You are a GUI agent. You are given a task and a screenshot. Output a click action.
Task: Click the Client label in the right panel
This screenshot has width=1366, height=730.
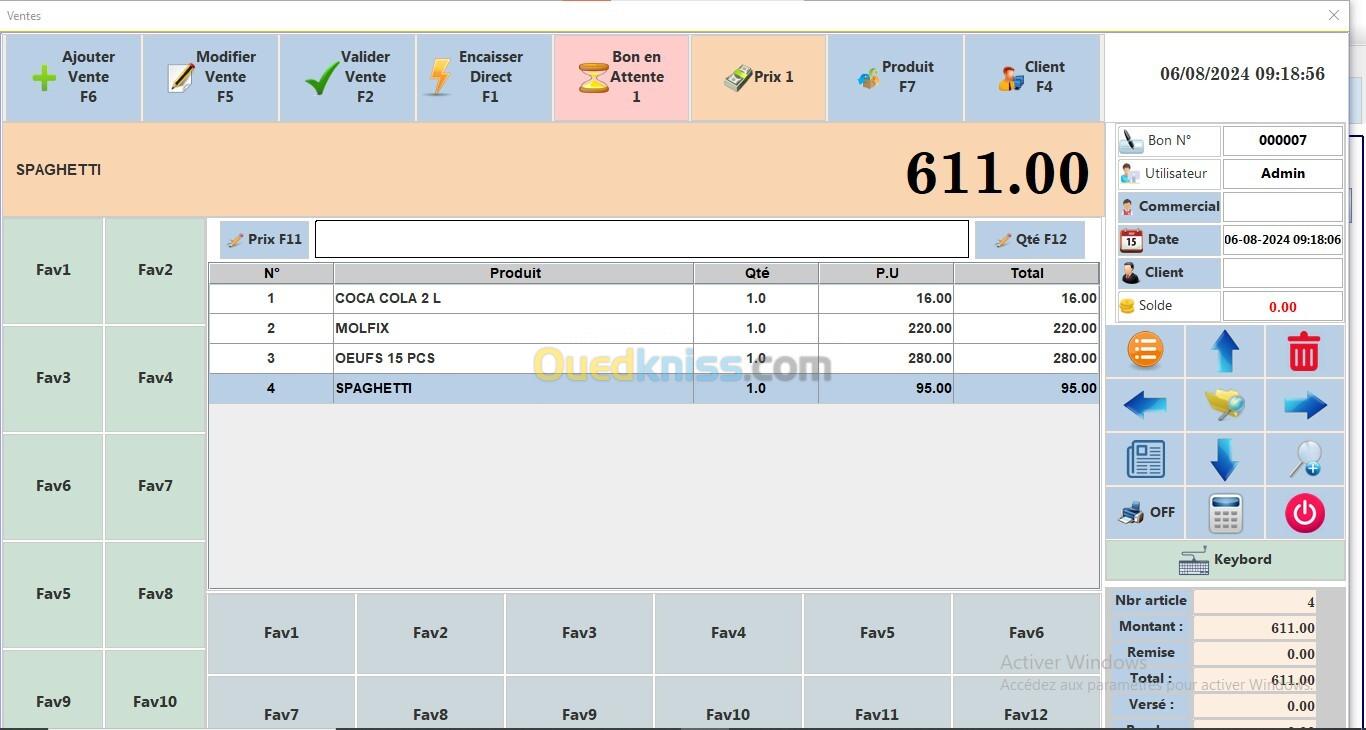[x=1169, y=273]
